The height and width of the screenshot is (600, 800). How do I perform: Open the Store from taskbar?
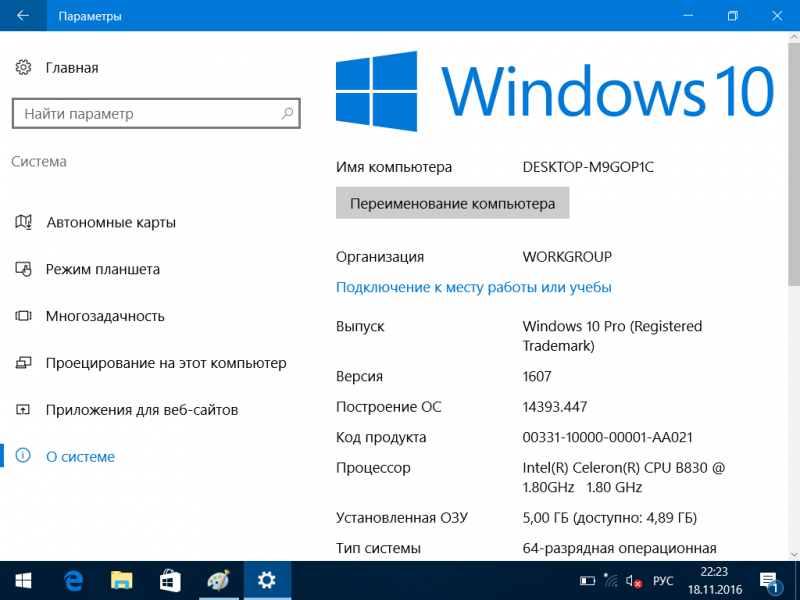169,581
